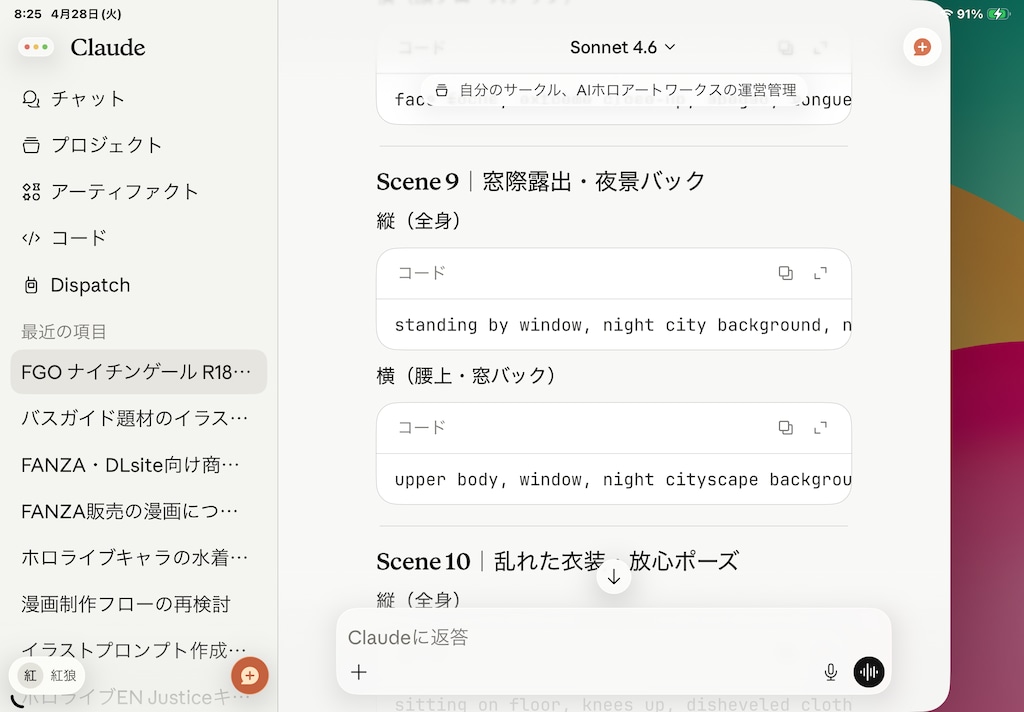This screenshot has width=1024, height=712.
Task: Click orange new chat button in sidebar
Action: (x=249, y=675)
